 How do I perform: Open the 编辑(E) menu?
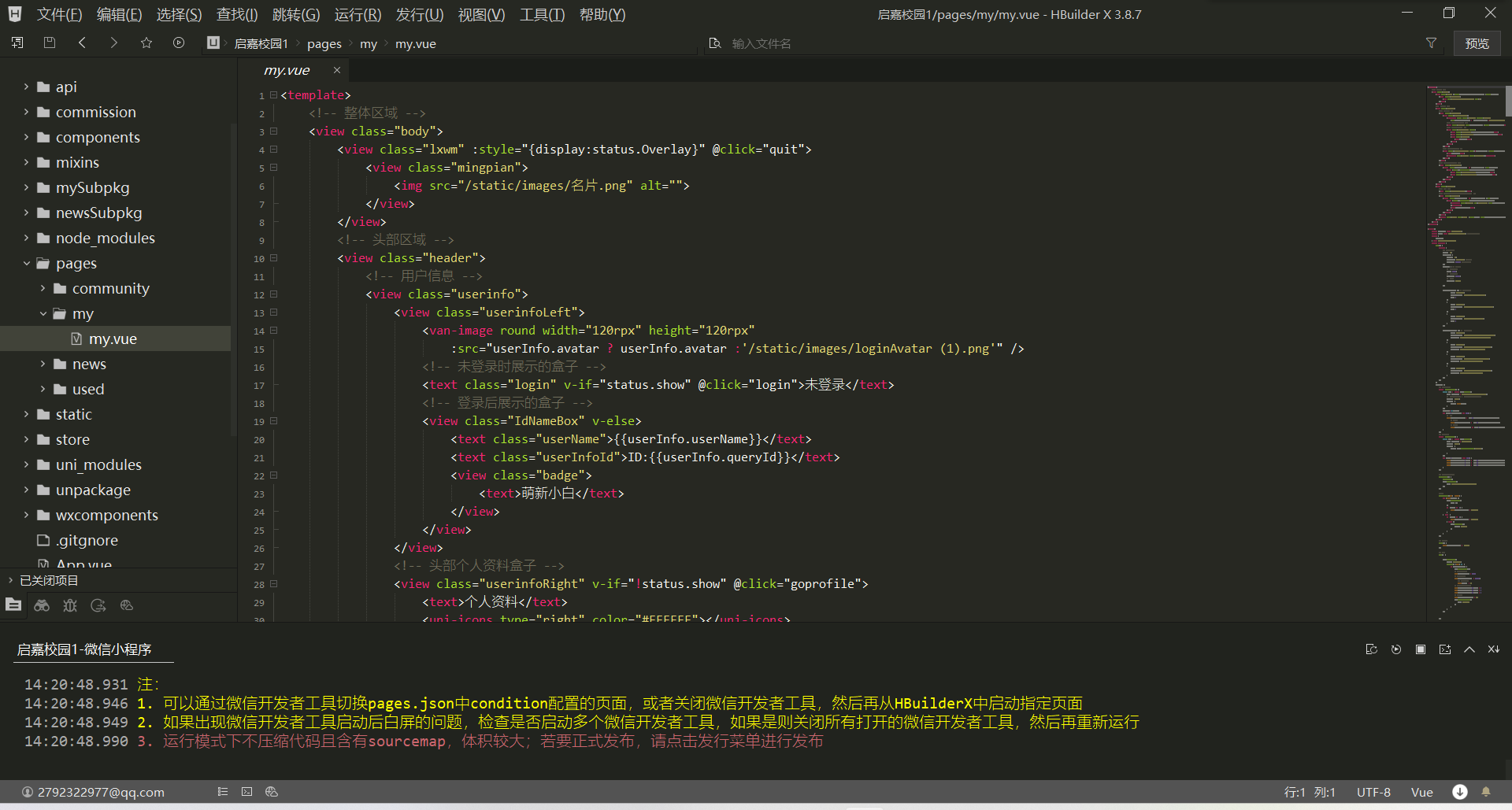pos(119,14)
